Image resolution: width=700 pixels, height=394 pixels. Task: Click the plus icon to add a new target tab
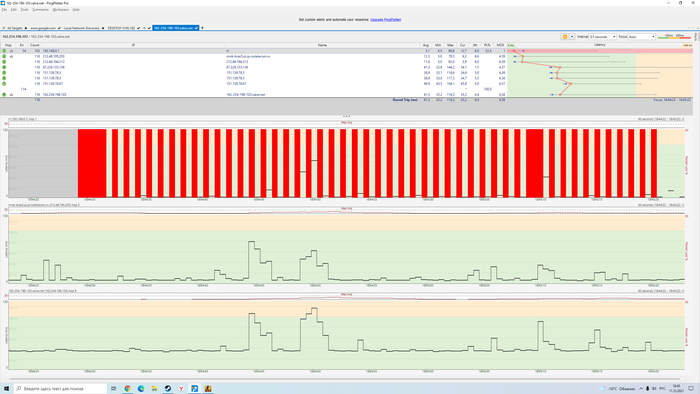(x=202, y=28)
